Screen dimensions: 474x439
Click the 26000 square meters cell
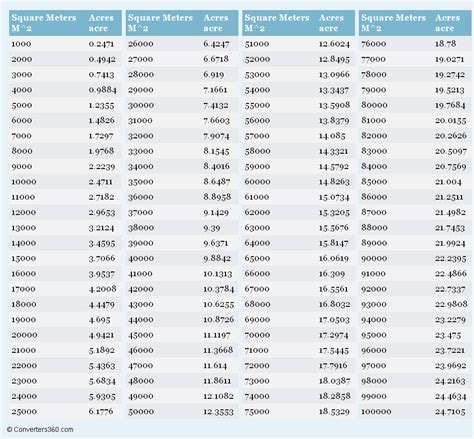click(x=141, y=44)
